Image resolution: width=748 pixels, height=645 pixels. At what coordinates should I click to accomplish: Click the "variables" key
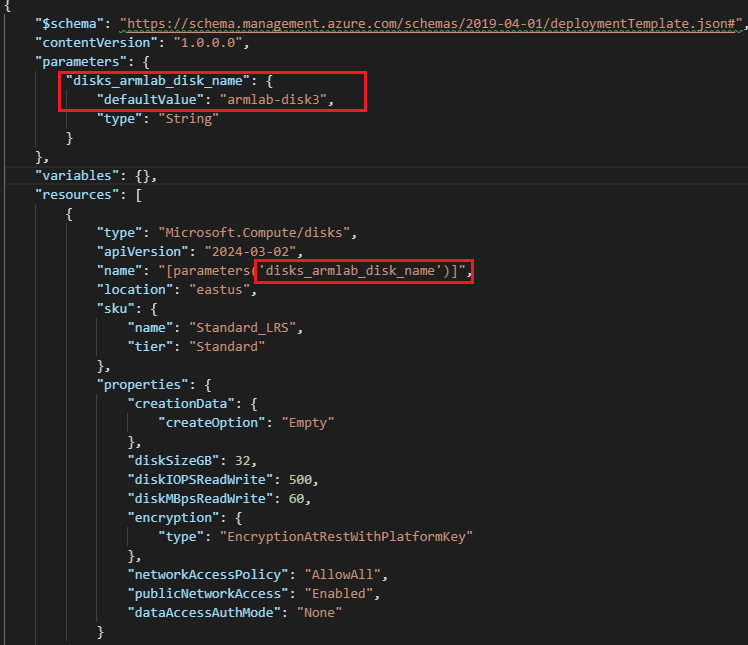tap(77, 176)
